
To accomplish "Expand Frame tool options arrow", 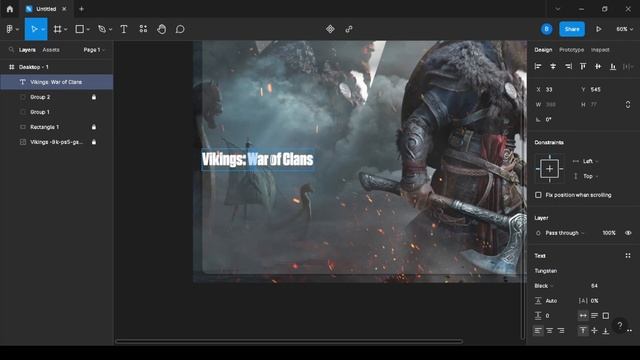I will tap(65, 29).
